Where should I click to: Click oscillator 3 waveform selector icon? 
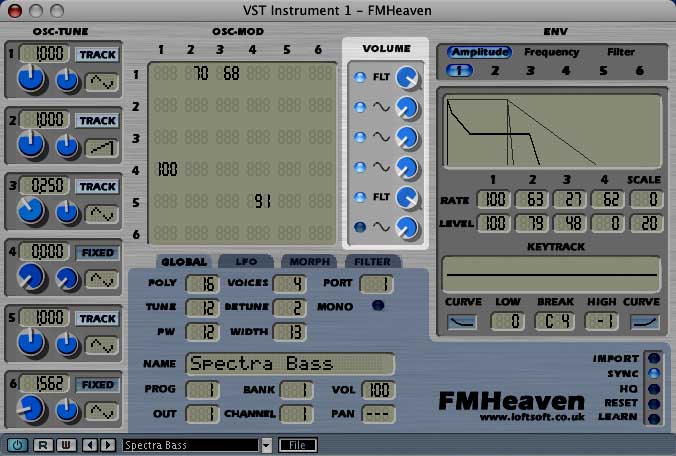click(x=102, y=214)
